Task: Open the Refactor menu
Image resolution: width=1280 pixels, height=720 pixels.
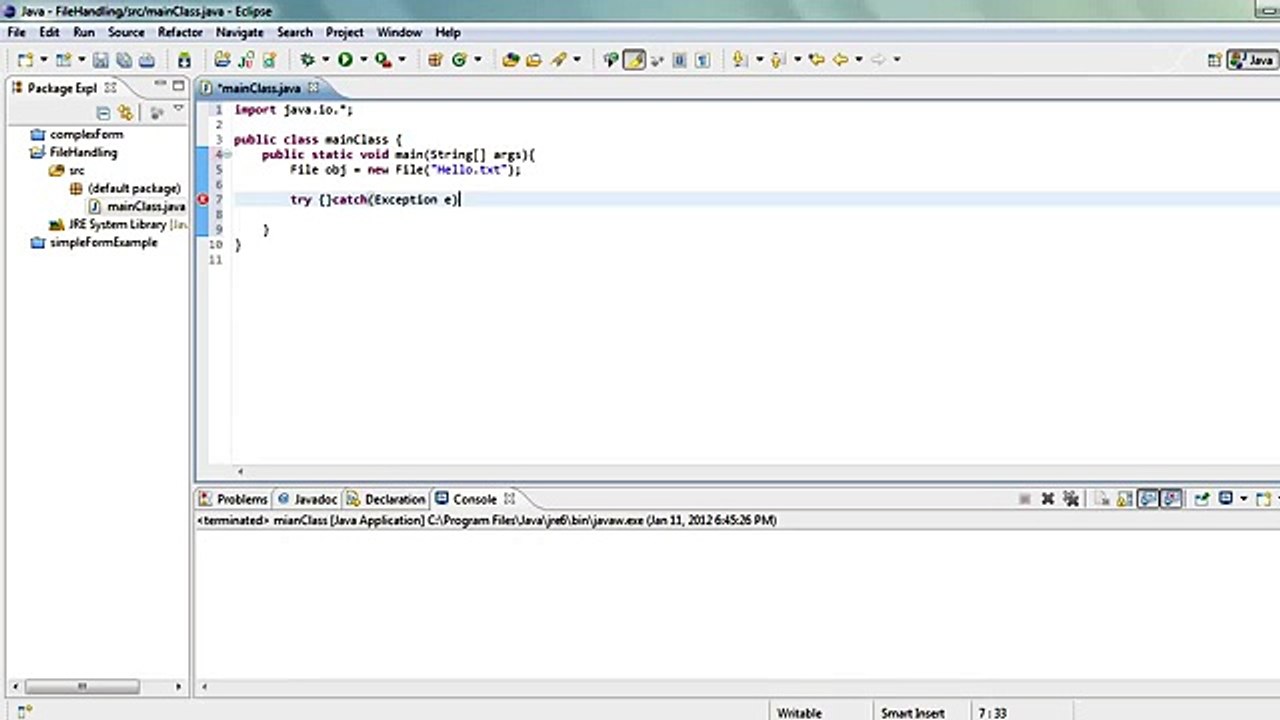Action: click(180, 32)
